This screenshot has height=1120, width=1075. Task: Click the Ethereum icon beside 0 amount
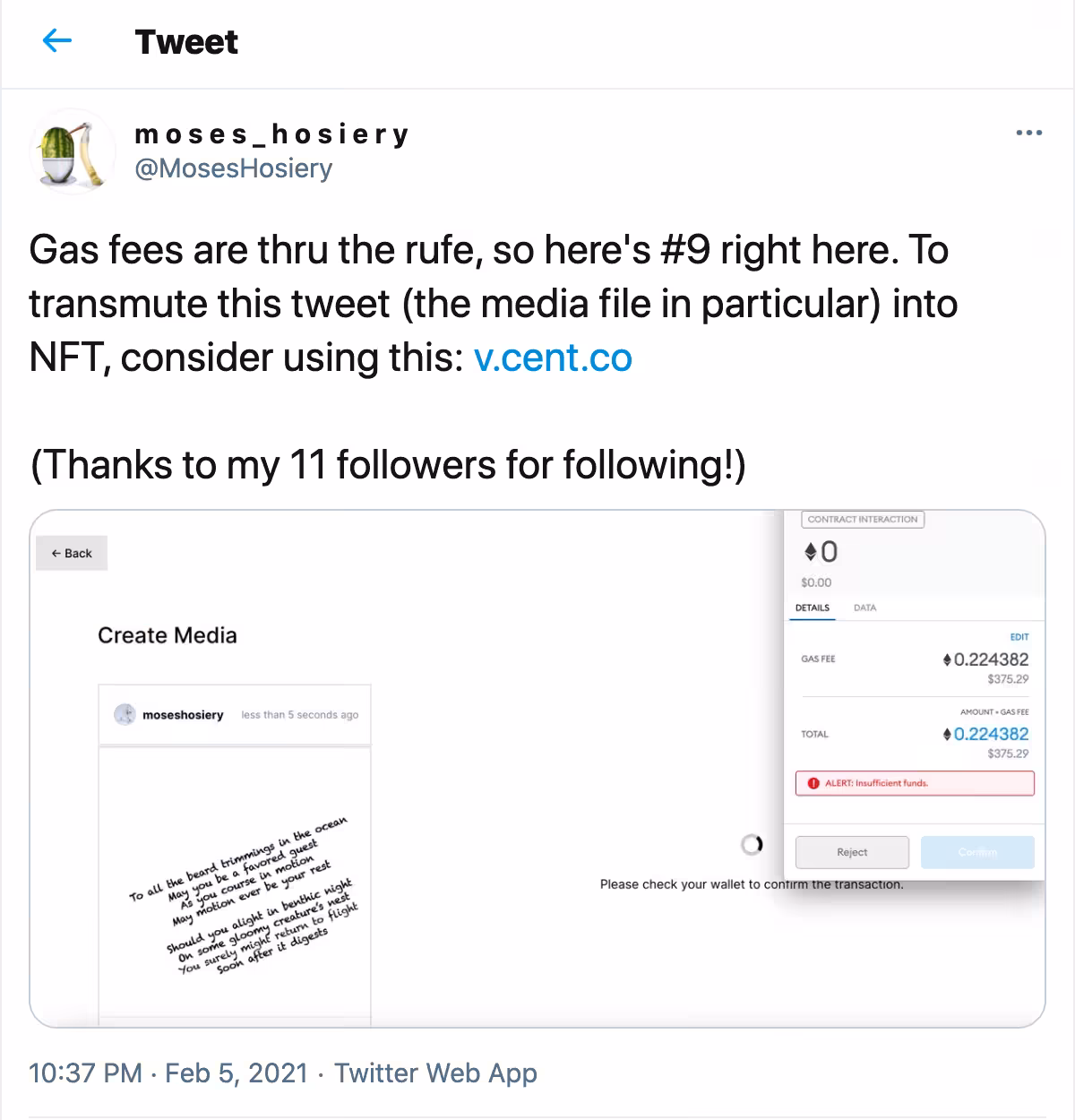(810, 552)
